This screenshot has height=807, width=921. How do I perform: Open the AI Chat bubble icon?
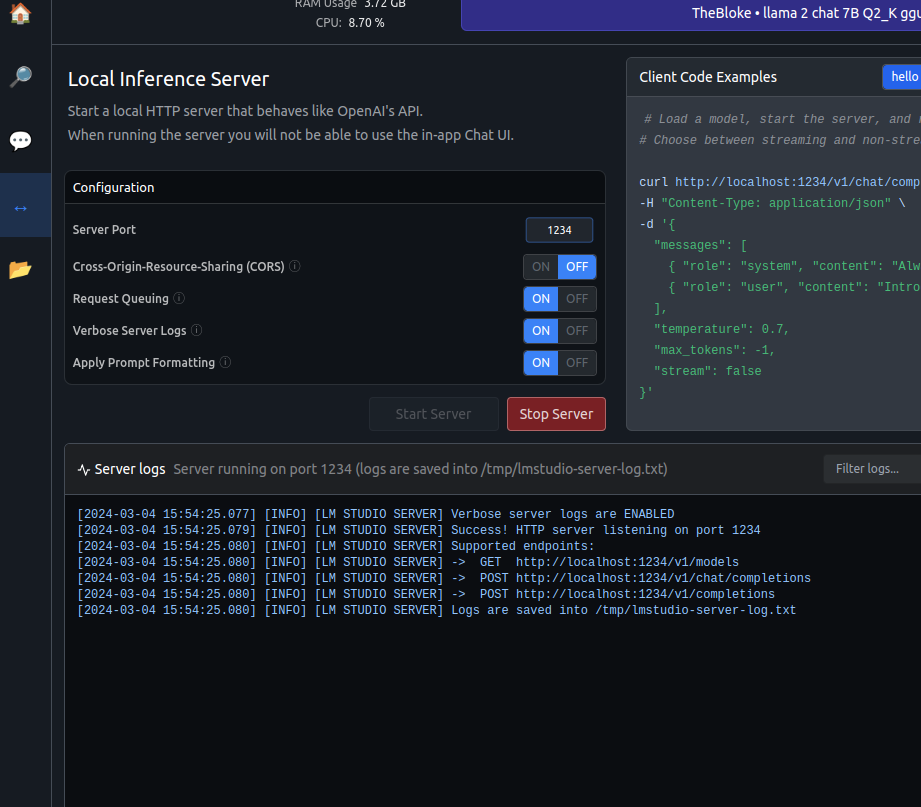(20, 141)
